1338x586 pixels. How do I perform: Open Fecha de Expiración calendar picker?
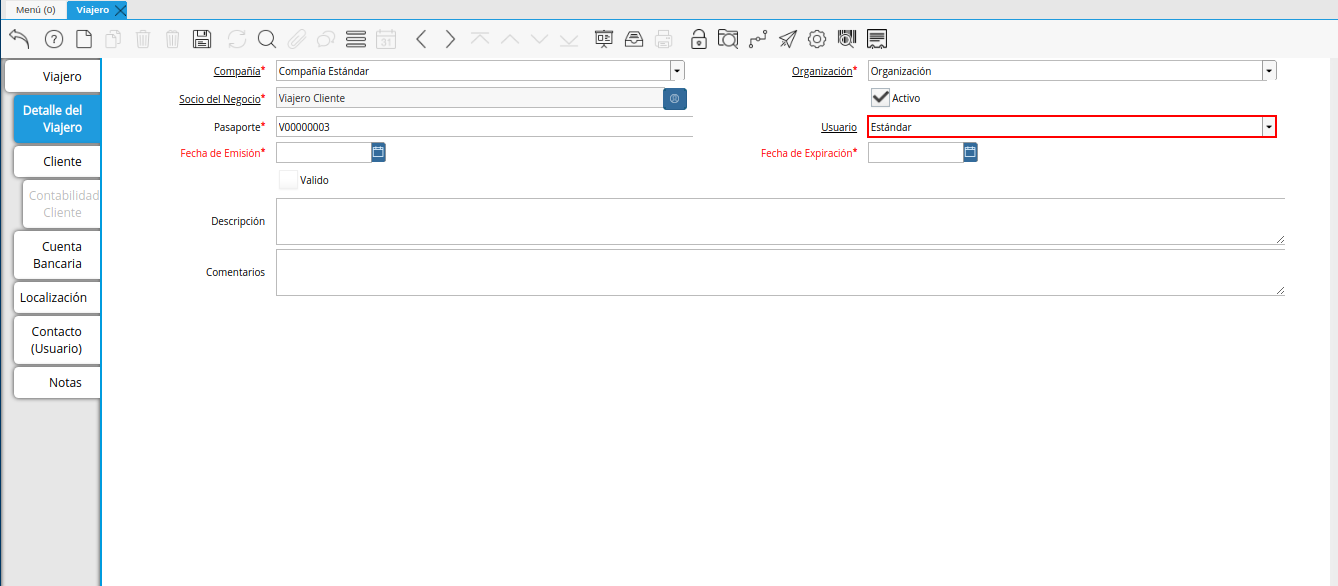pos(970,152)
